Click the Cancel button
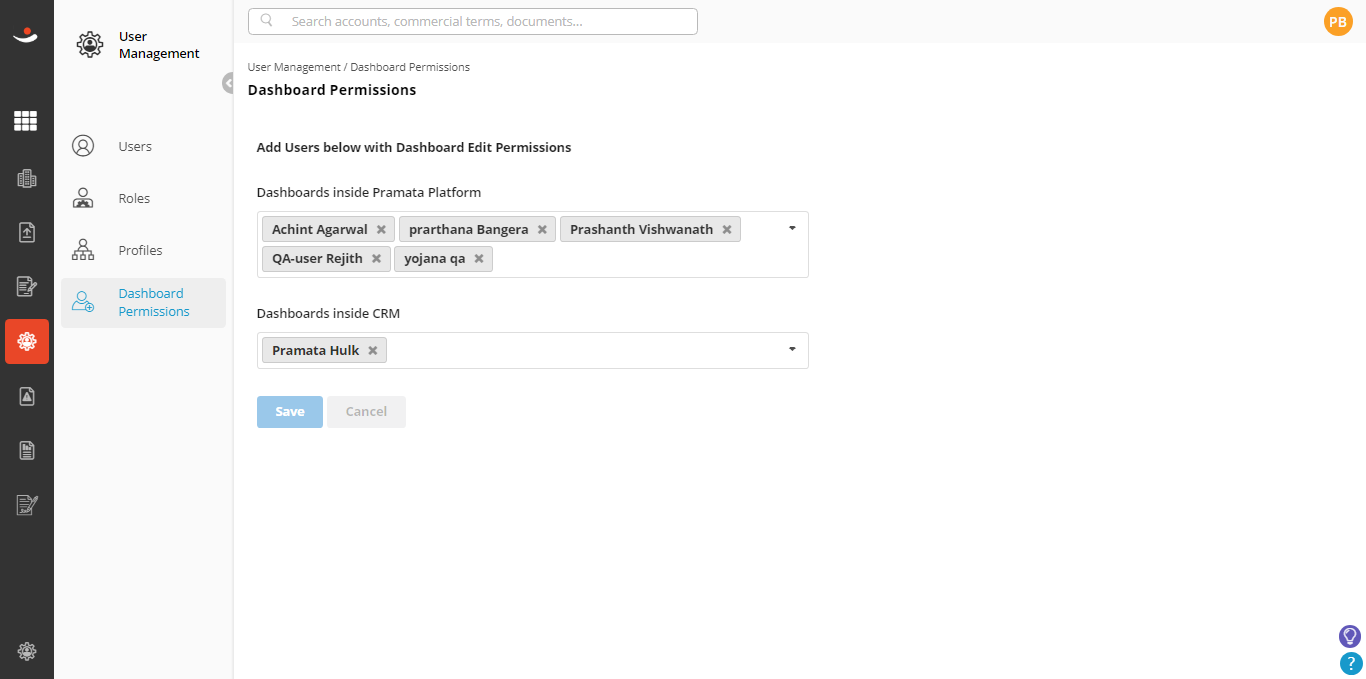 [366, 412]
